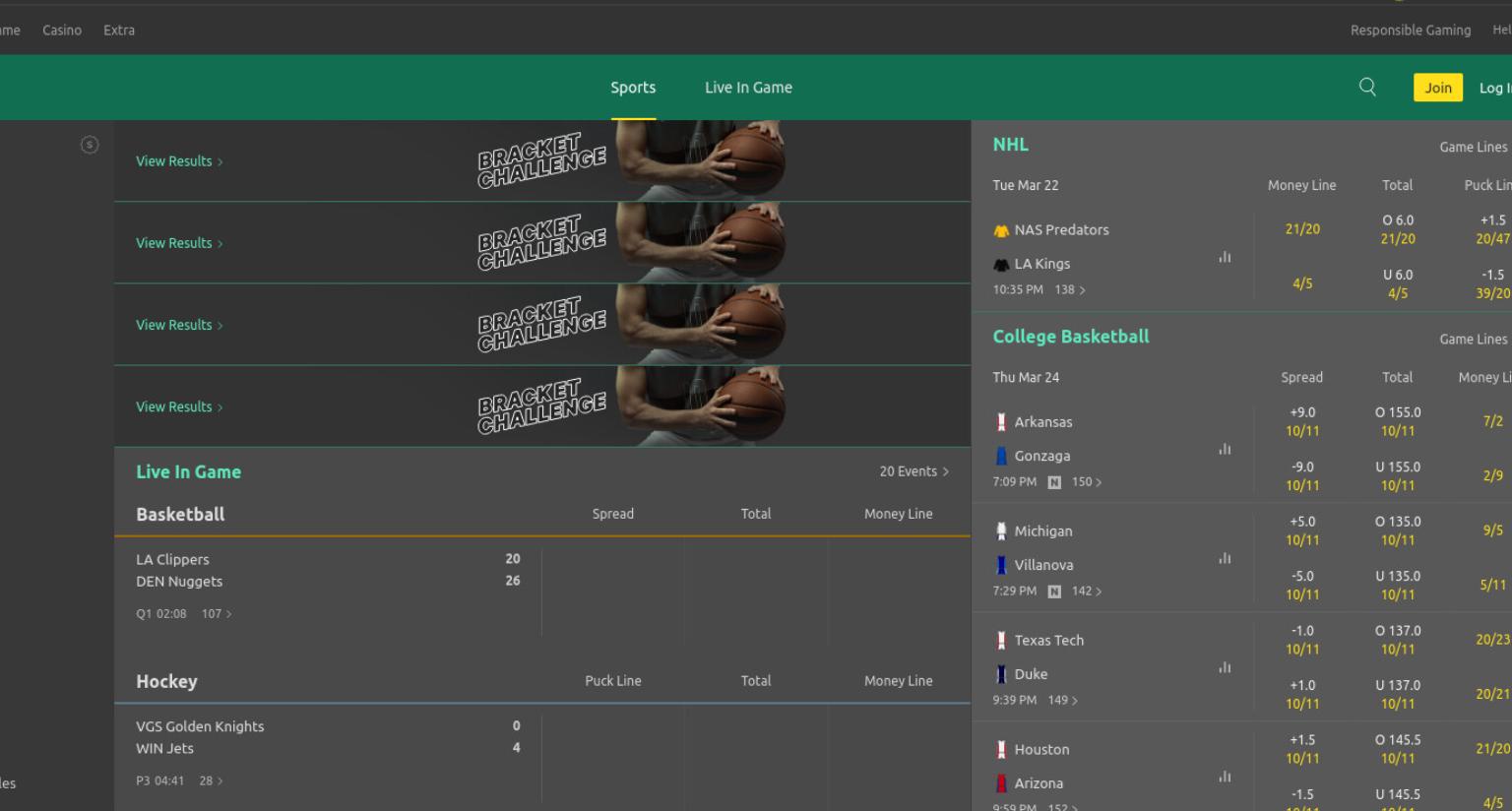This screenshot has height=811, width=1512.
Task: Bet Michigan +5.0 spread
Action: click(x=1302, y=530)
